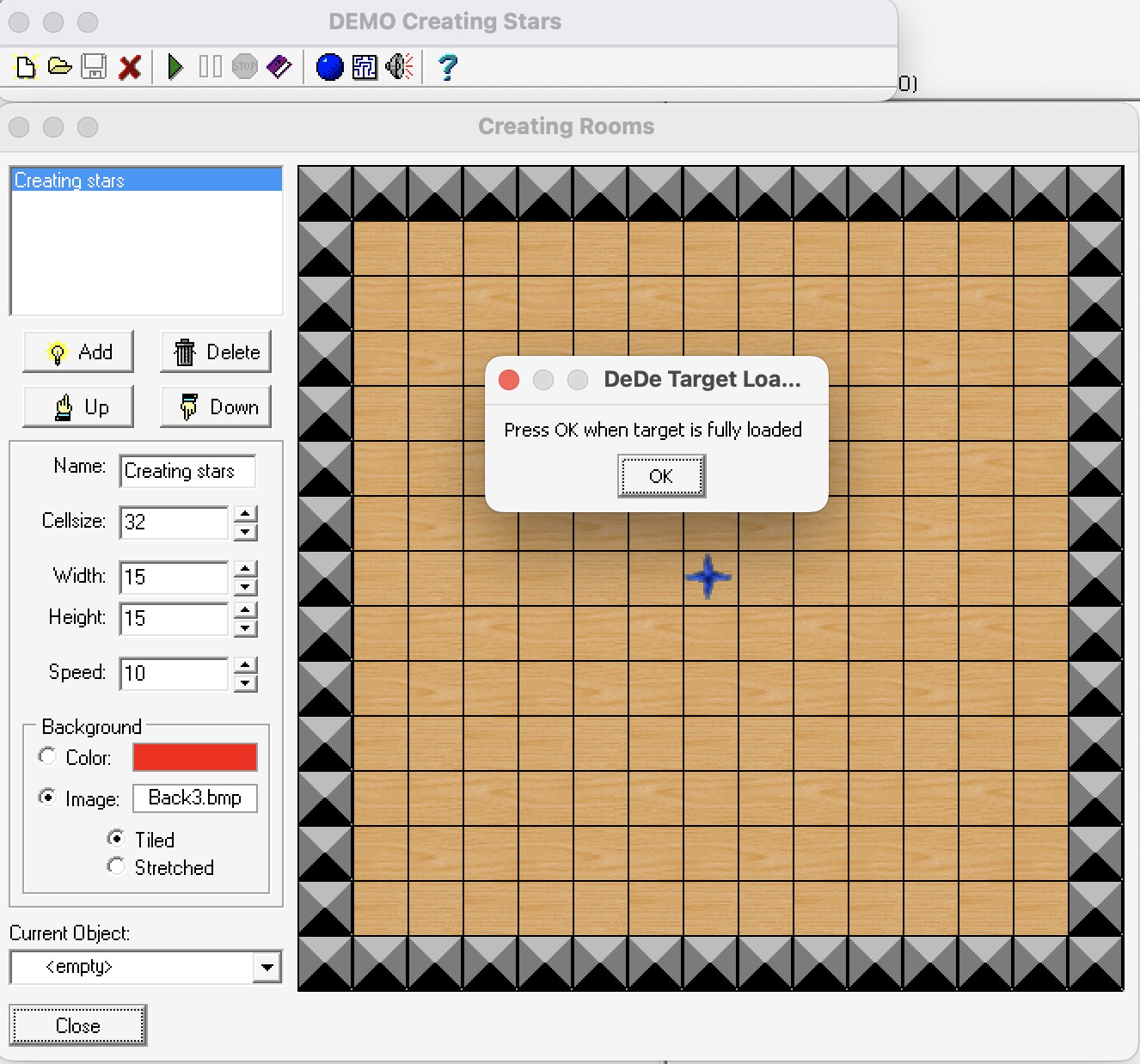Click the Height input field
1140x1064 pixels.
coord(175,618)
